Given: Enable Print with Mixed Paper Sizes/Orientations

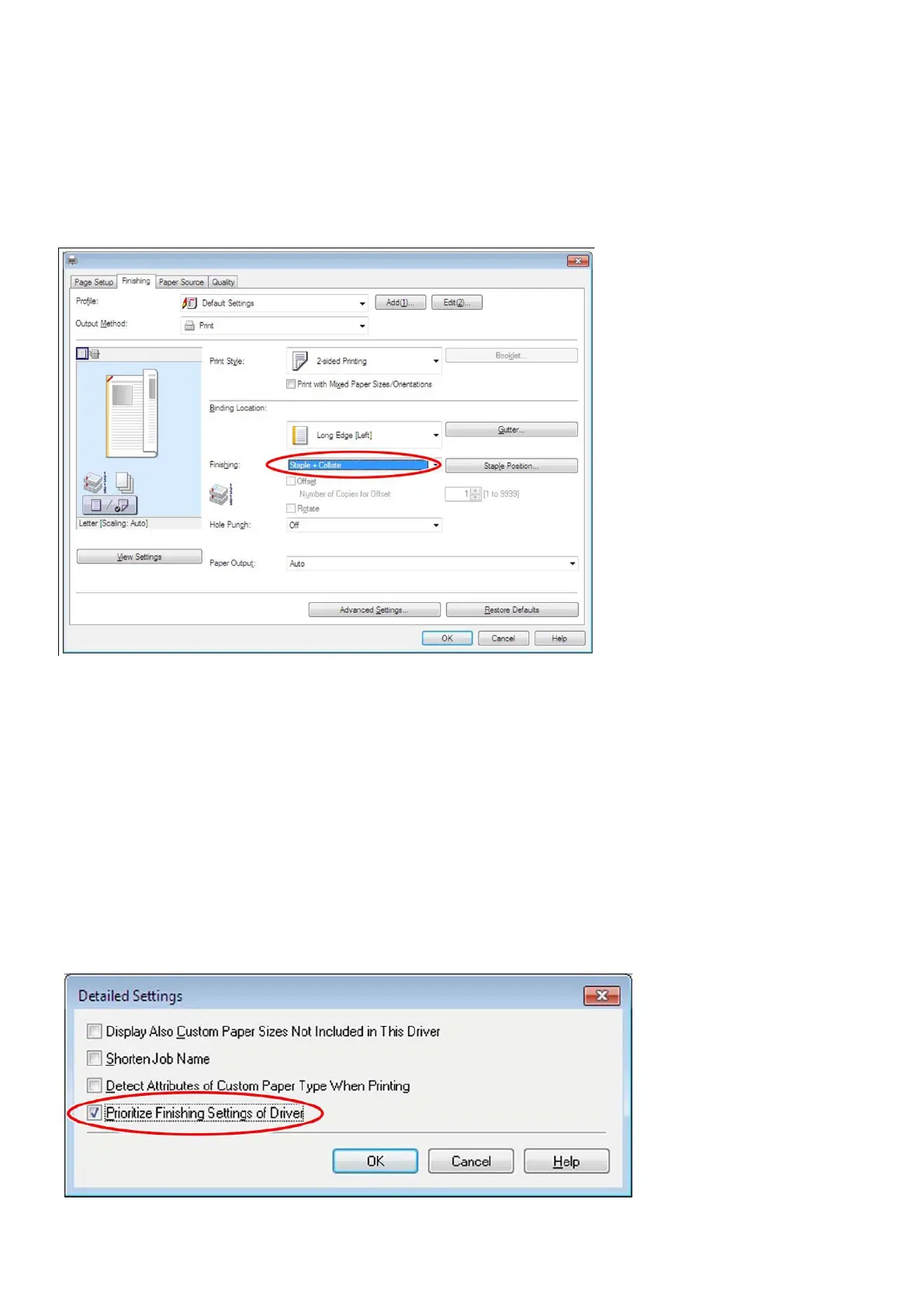Looking at the screenshot, I should click(x=291, y=384).
